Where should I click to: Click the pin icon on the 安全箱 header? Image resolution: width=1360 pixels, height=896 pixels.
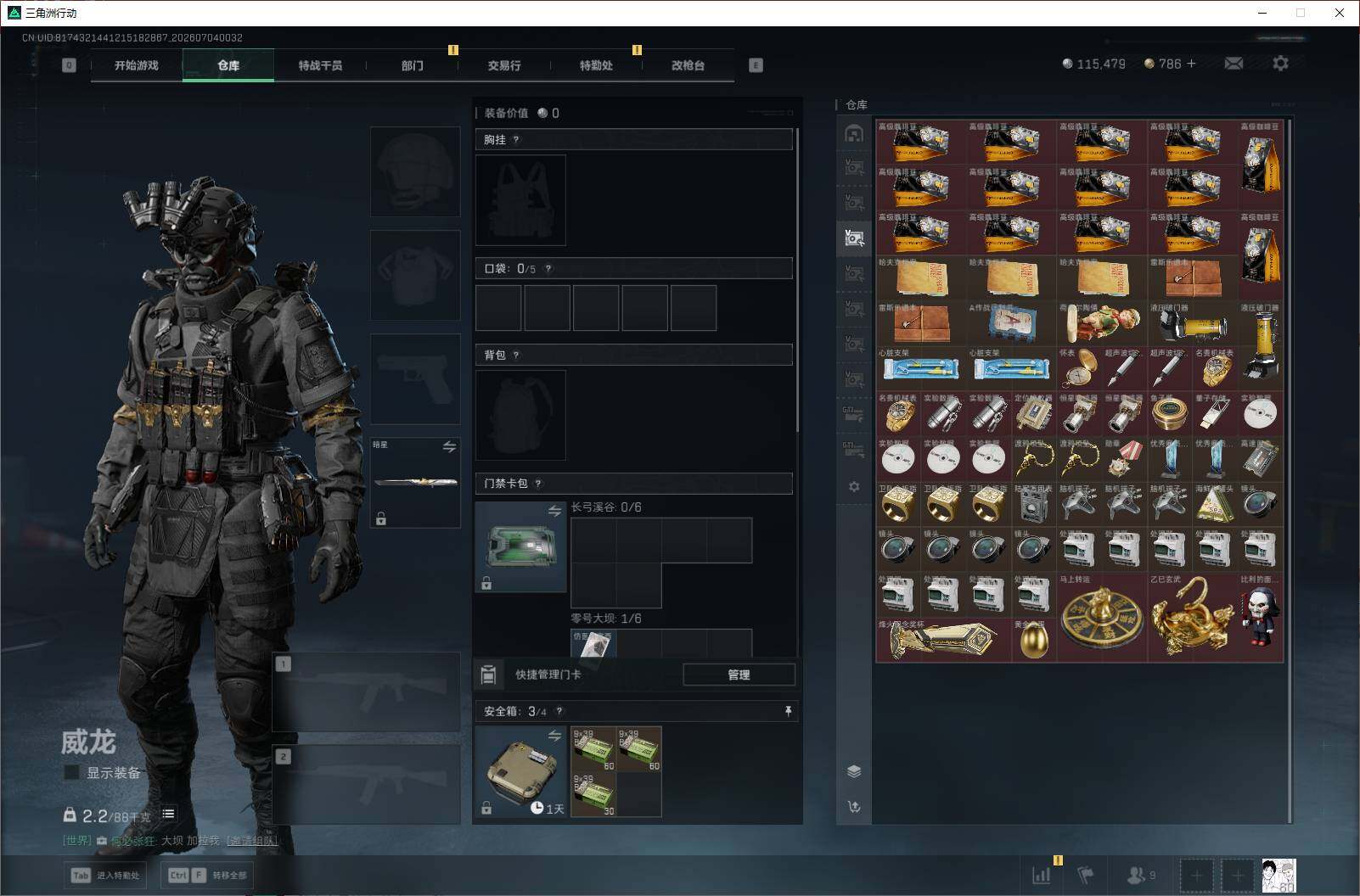[788, 711]
